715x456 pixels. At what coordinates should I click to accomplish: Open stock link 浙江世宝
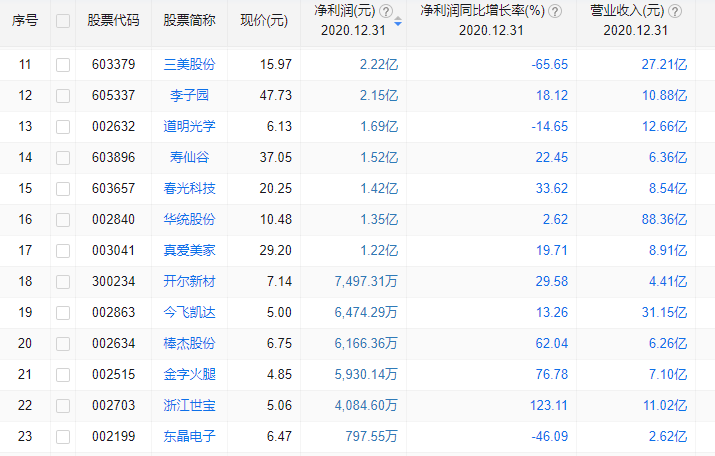[189, 405]
